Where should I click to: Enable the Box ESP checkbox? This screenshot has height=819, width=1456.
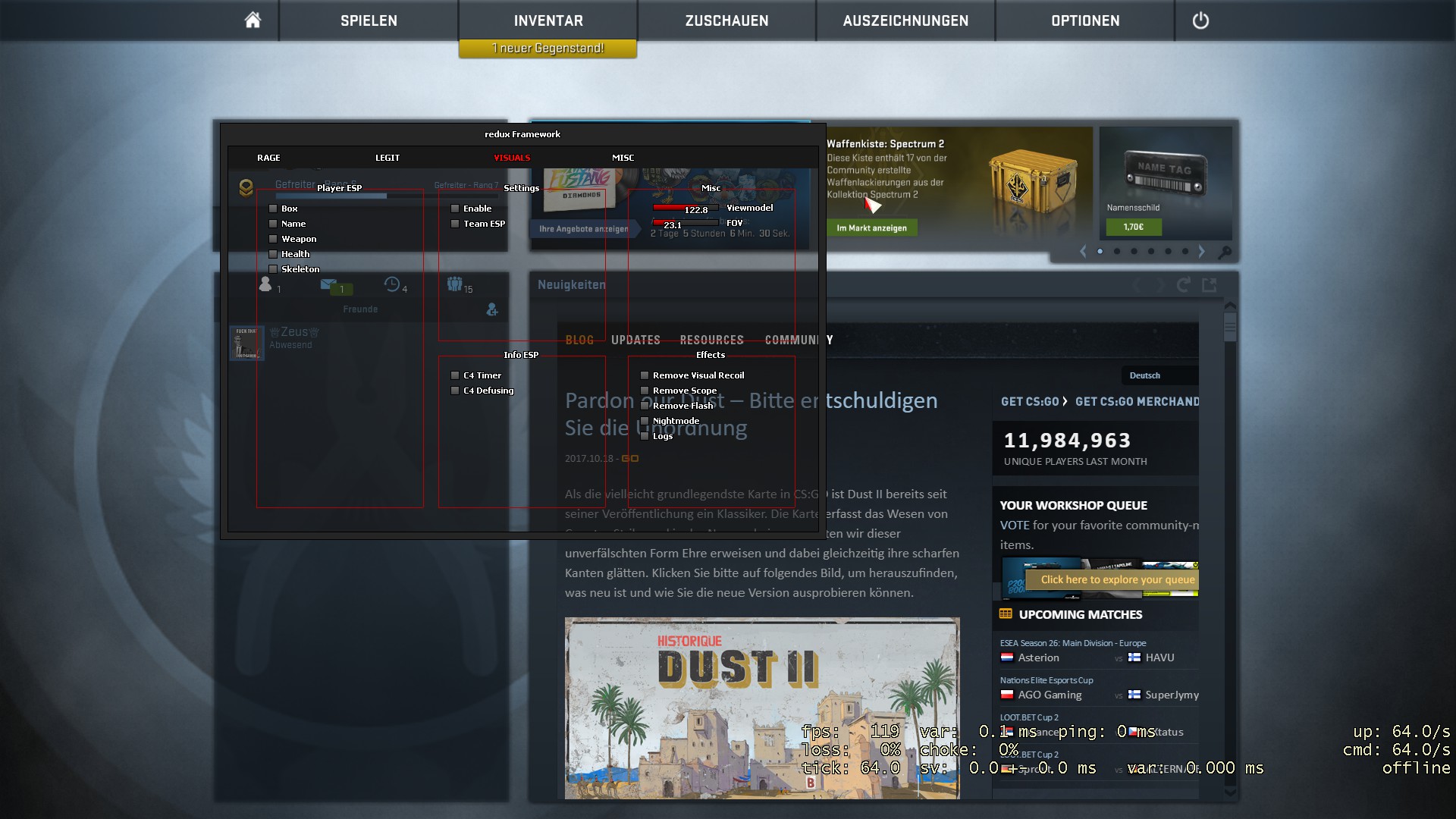[x=273, y=209]
